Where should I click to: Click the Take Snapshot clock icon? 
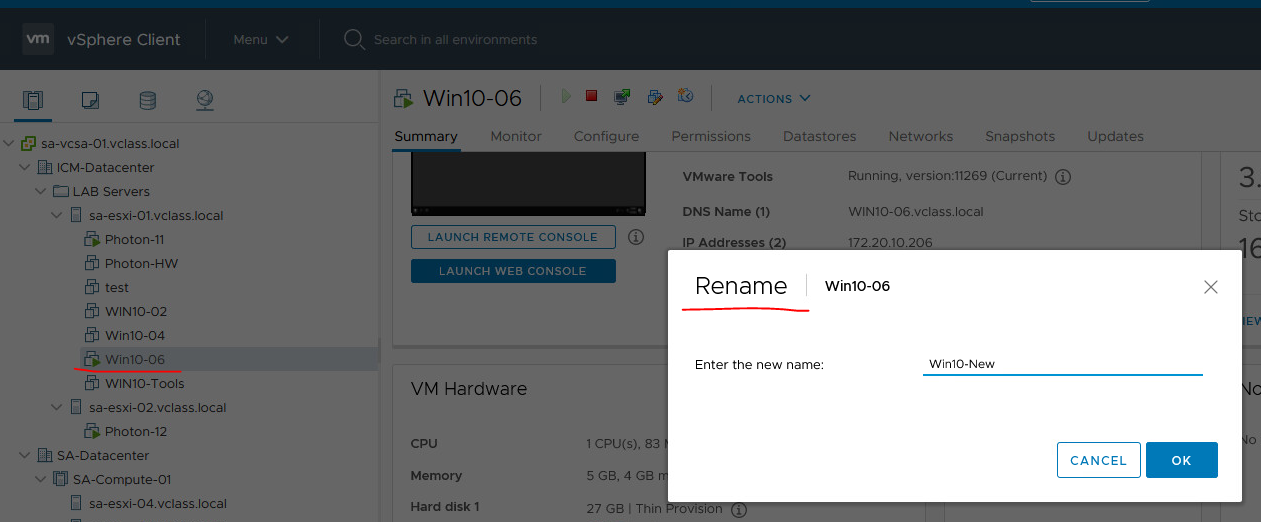[686, 96]
